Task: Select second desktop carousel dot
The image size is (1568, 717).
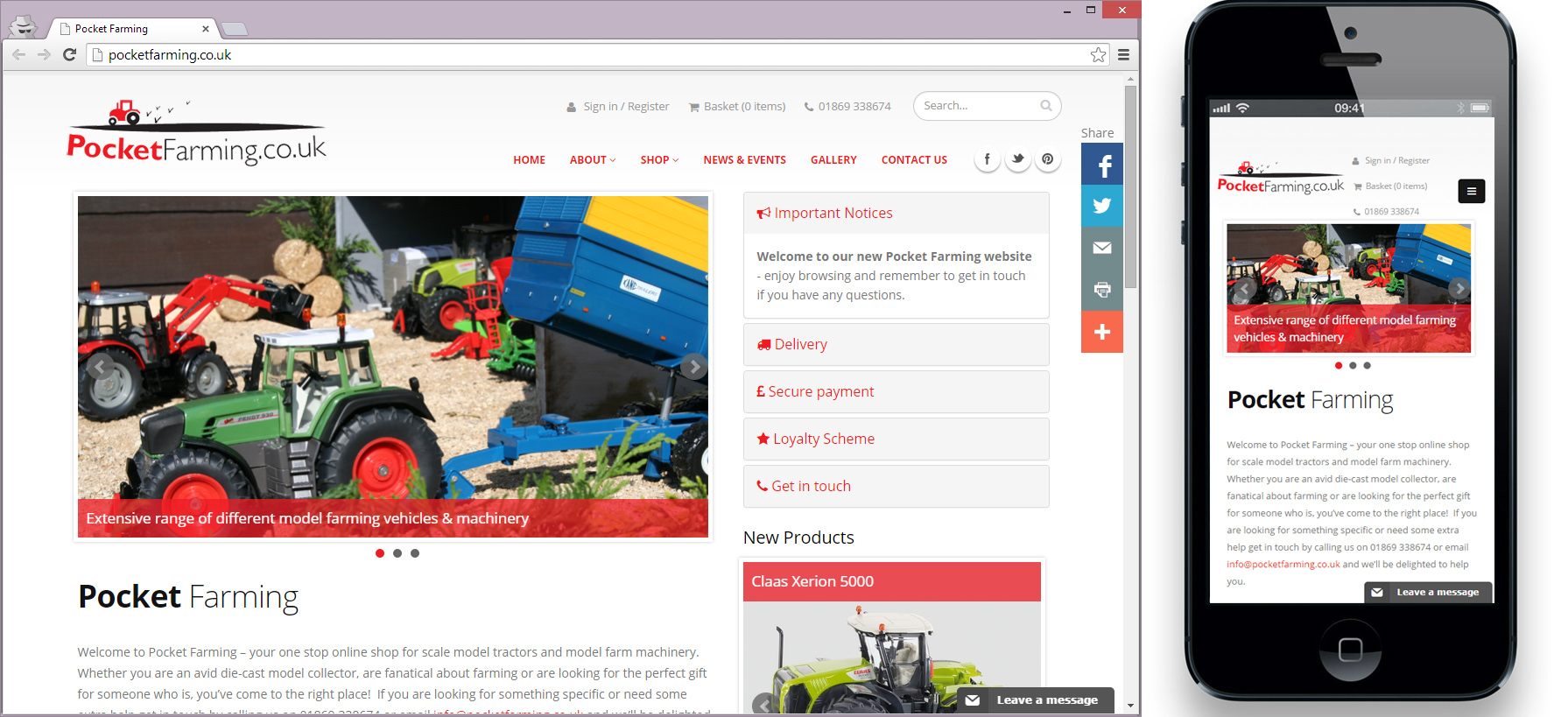Action: (397, 553)
